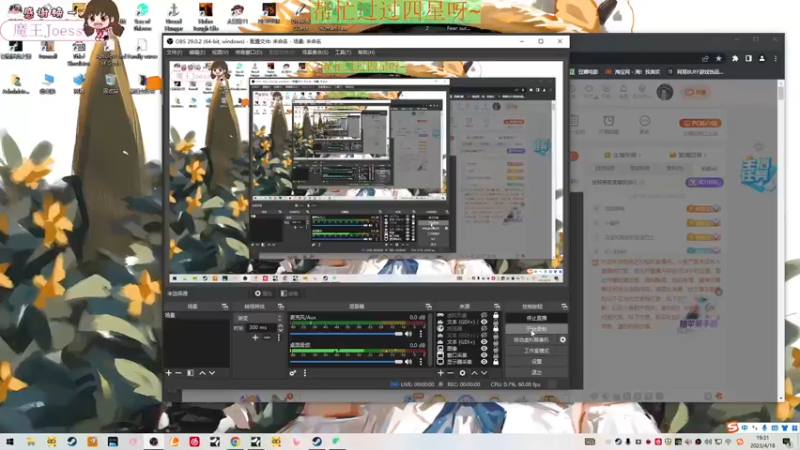Click the 麦克风/Aux volume slider
This screenshot has height=450, width=800.
346,334
